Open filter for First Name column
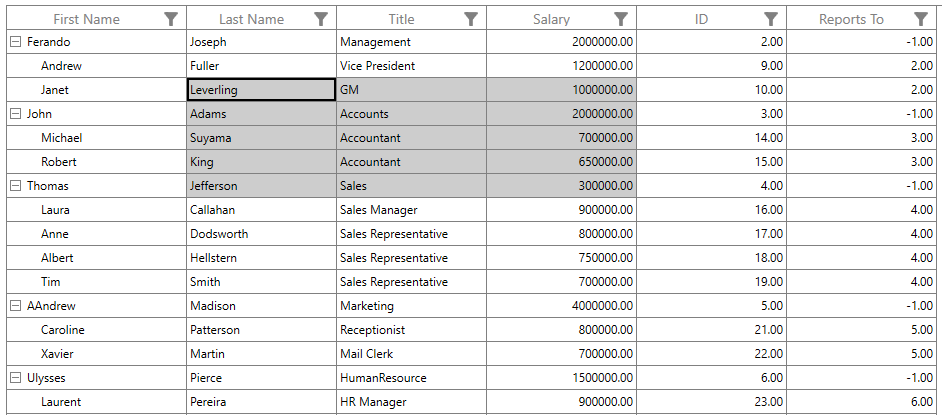The image size is (942, 415). pyautogui.click(x=171, y=19)
